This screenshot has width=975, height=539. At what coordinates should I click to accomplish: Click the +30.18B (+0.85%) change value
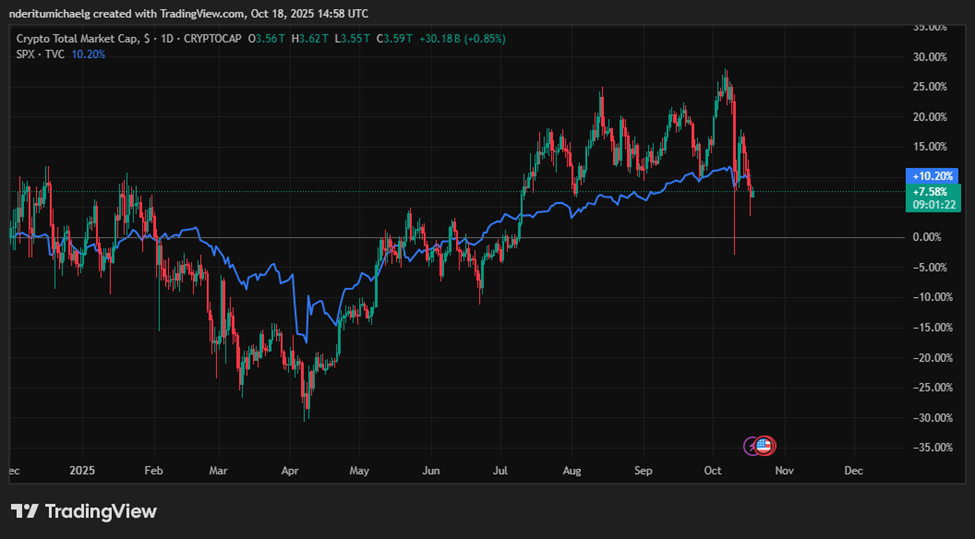[462, 39]
